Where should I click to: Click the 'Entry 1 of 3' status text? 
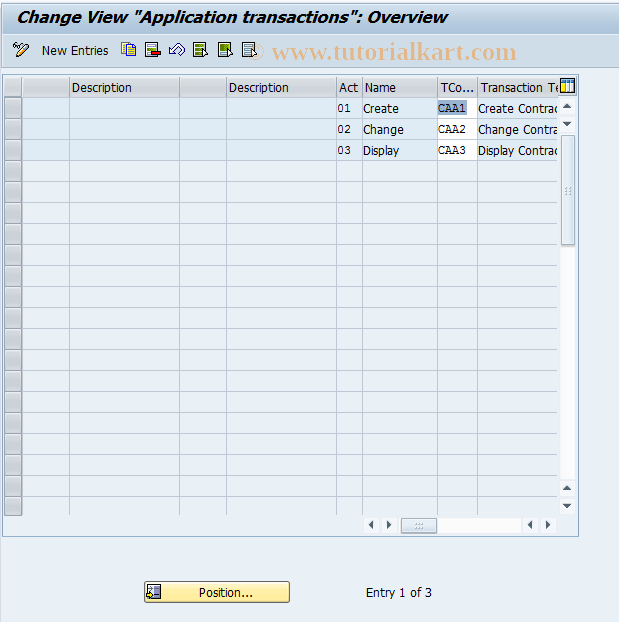coord(398,592)
